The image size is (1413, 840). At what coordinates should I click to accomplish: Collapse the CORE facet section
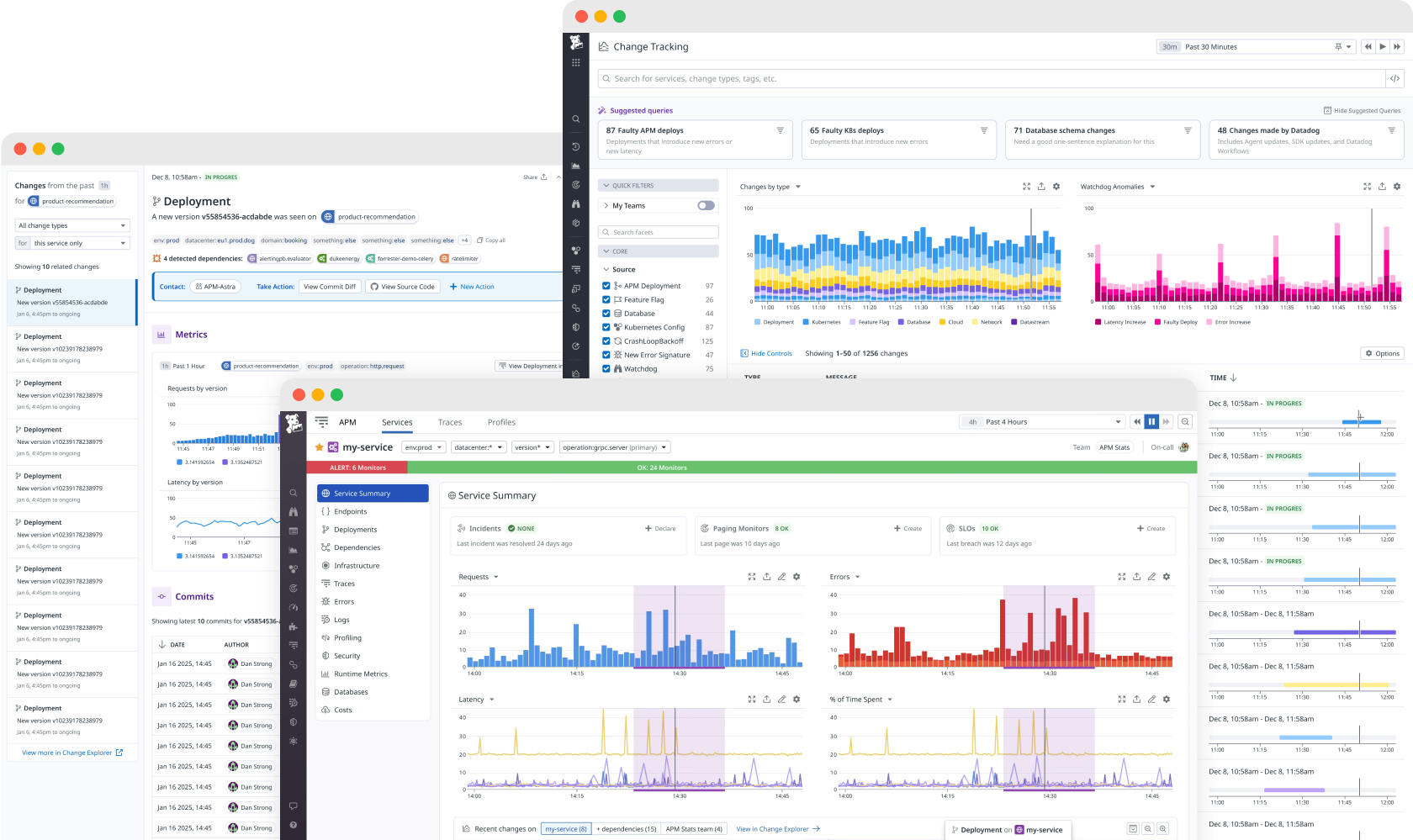tap(659, 251)
